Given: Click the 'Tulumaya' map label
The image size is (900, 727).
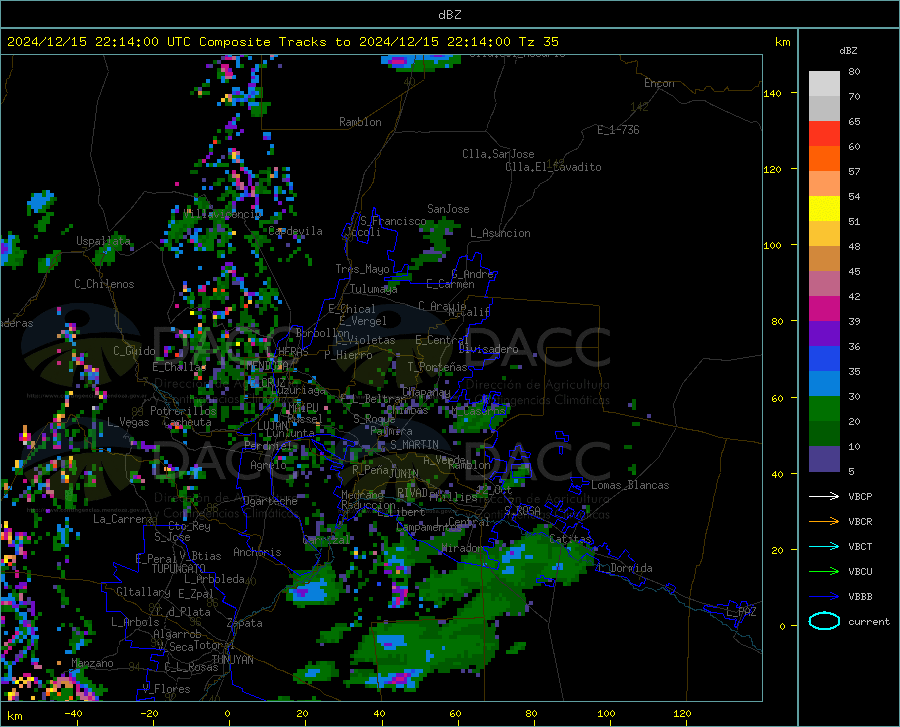Looking at the screenshot, I should tap(374, 289).
